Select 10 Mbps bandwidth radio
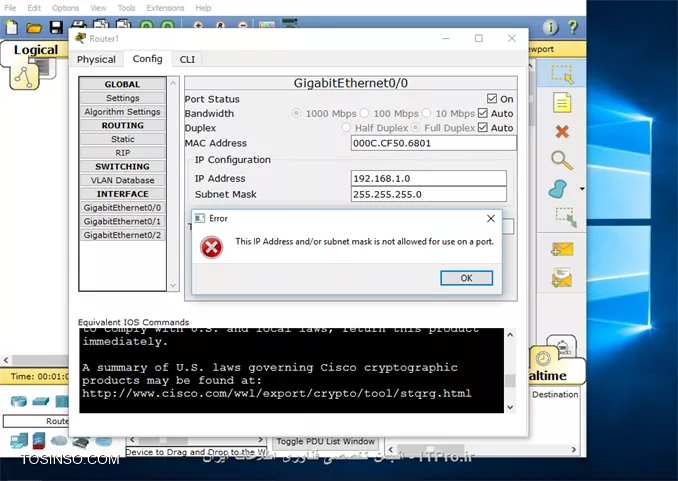Viewport: 678px width, 481px height. (x=426, y=113)
